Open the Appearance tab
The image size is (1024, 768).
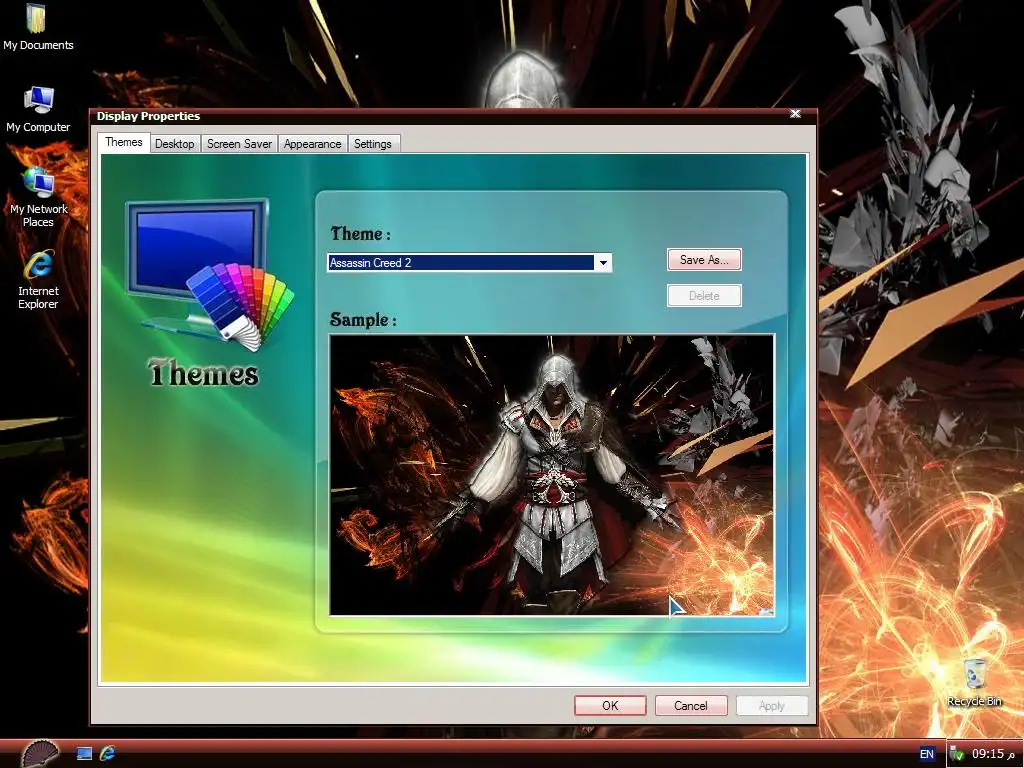click(312, 144)
